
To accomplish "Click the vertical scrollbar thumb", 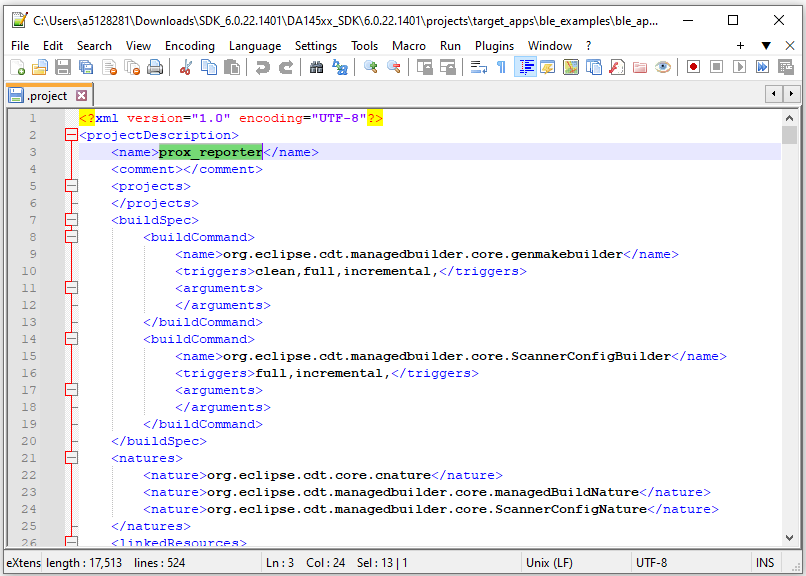I will coord(790,135).
